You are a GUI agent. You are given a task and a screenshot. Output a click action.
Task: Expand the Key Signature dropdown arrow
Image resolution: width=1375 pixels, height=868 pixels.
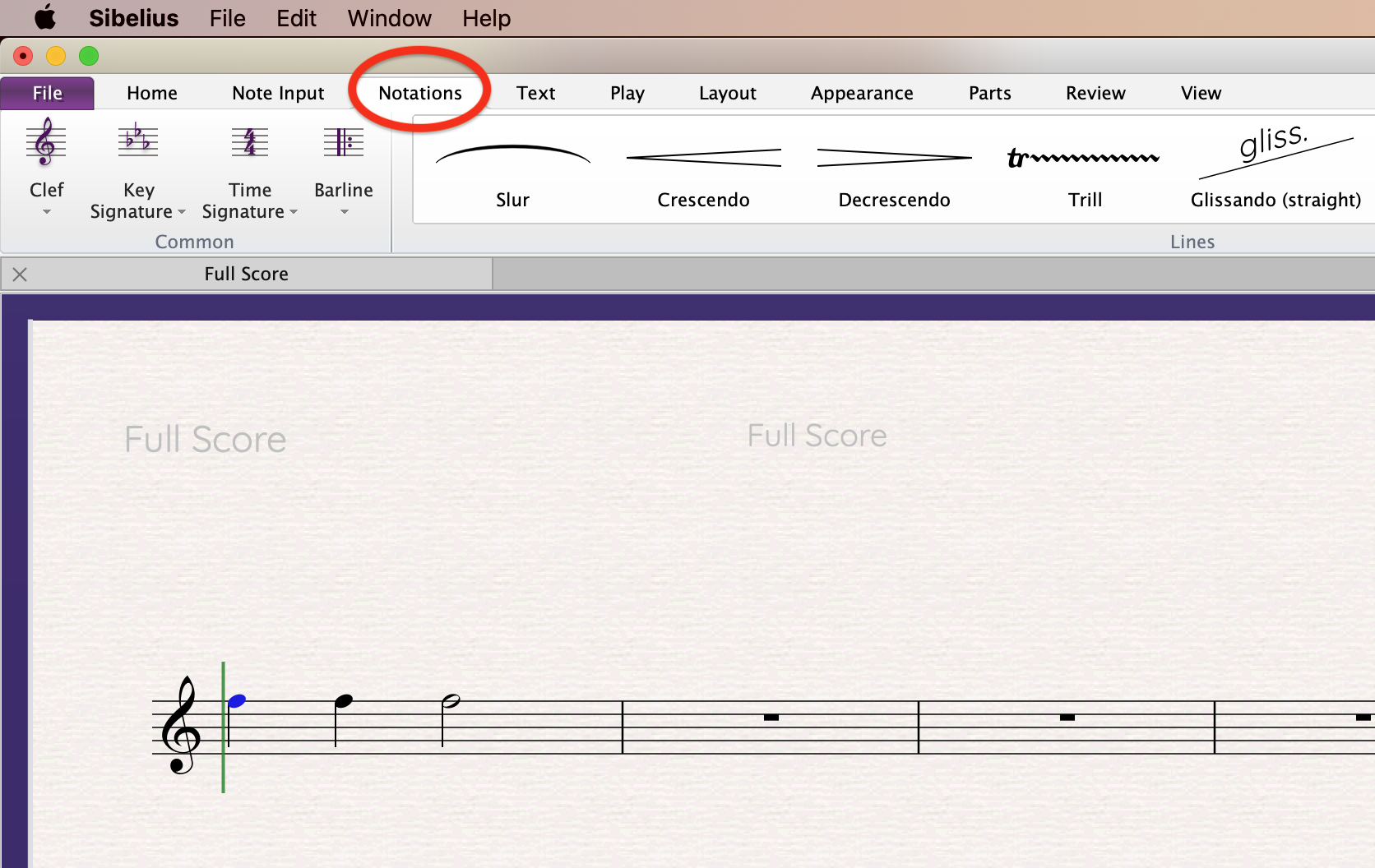182,212
